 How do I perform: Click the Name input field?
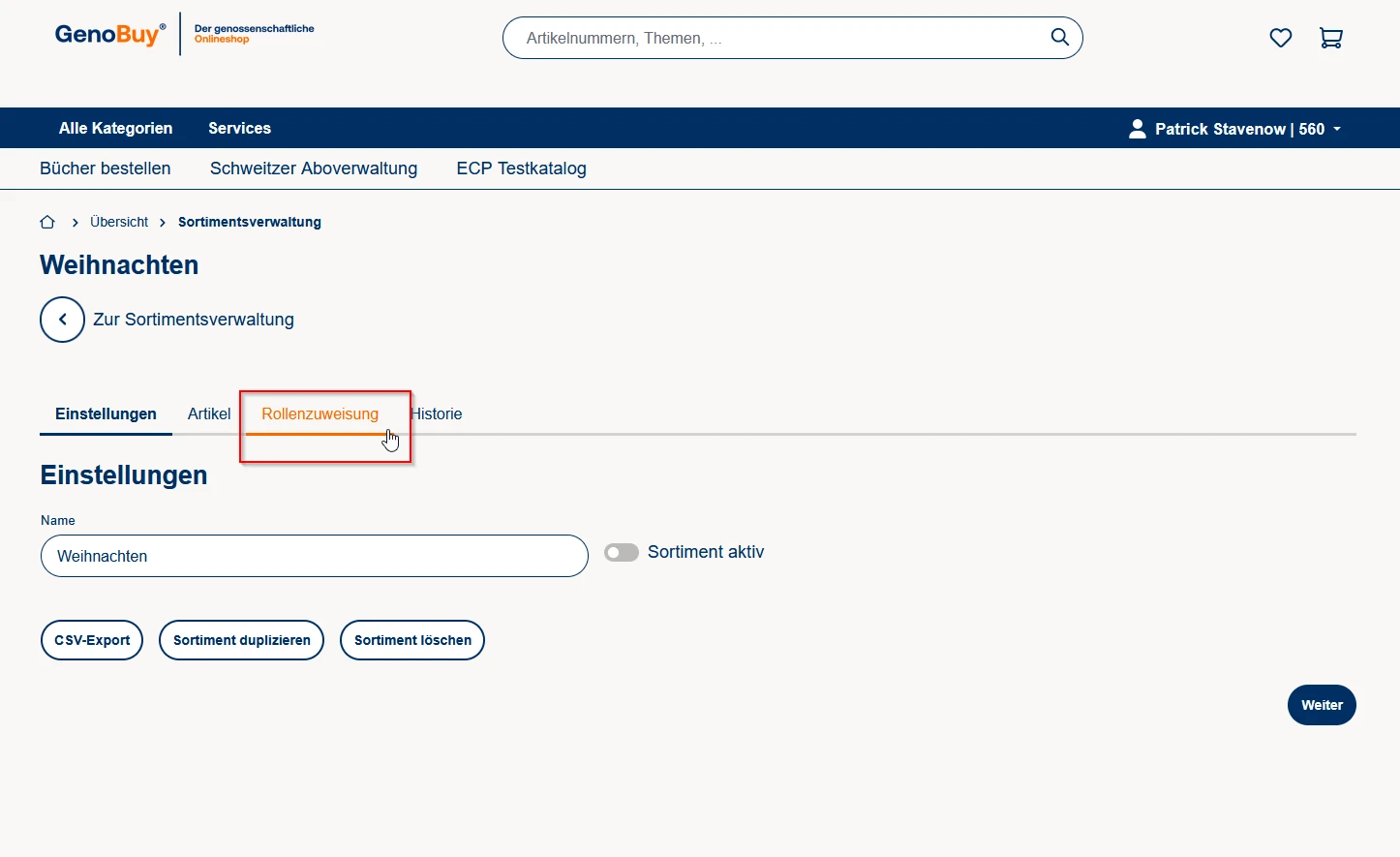314,556
